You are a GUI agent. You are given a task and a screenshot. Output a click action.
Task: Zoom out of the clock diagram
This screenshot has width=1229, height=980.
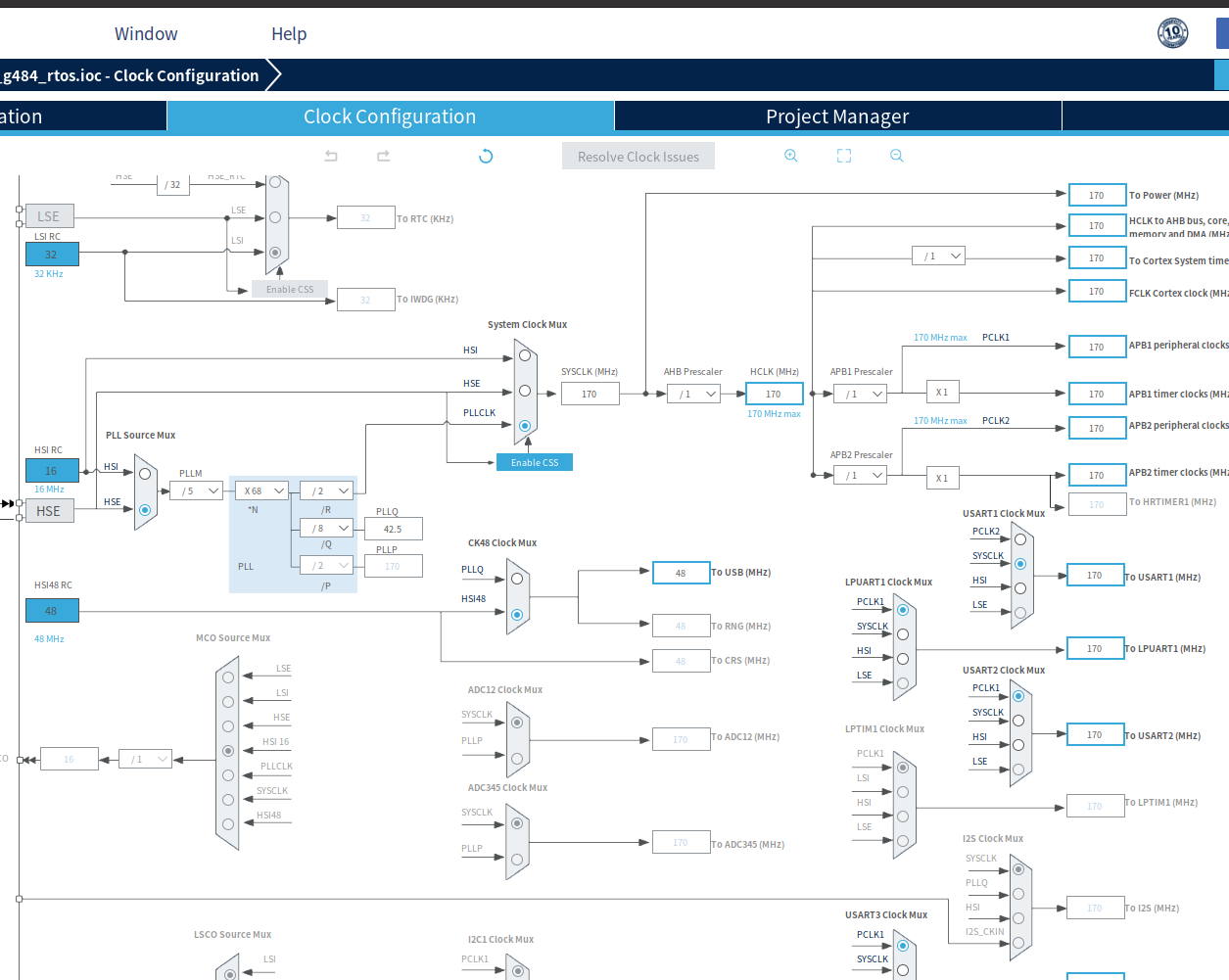click(x=896, y=156)
